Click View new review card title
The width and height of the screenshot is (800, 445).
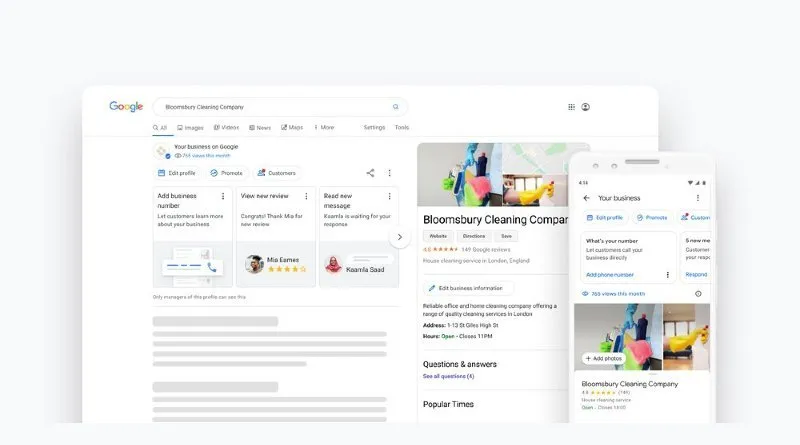coord(264,196)
